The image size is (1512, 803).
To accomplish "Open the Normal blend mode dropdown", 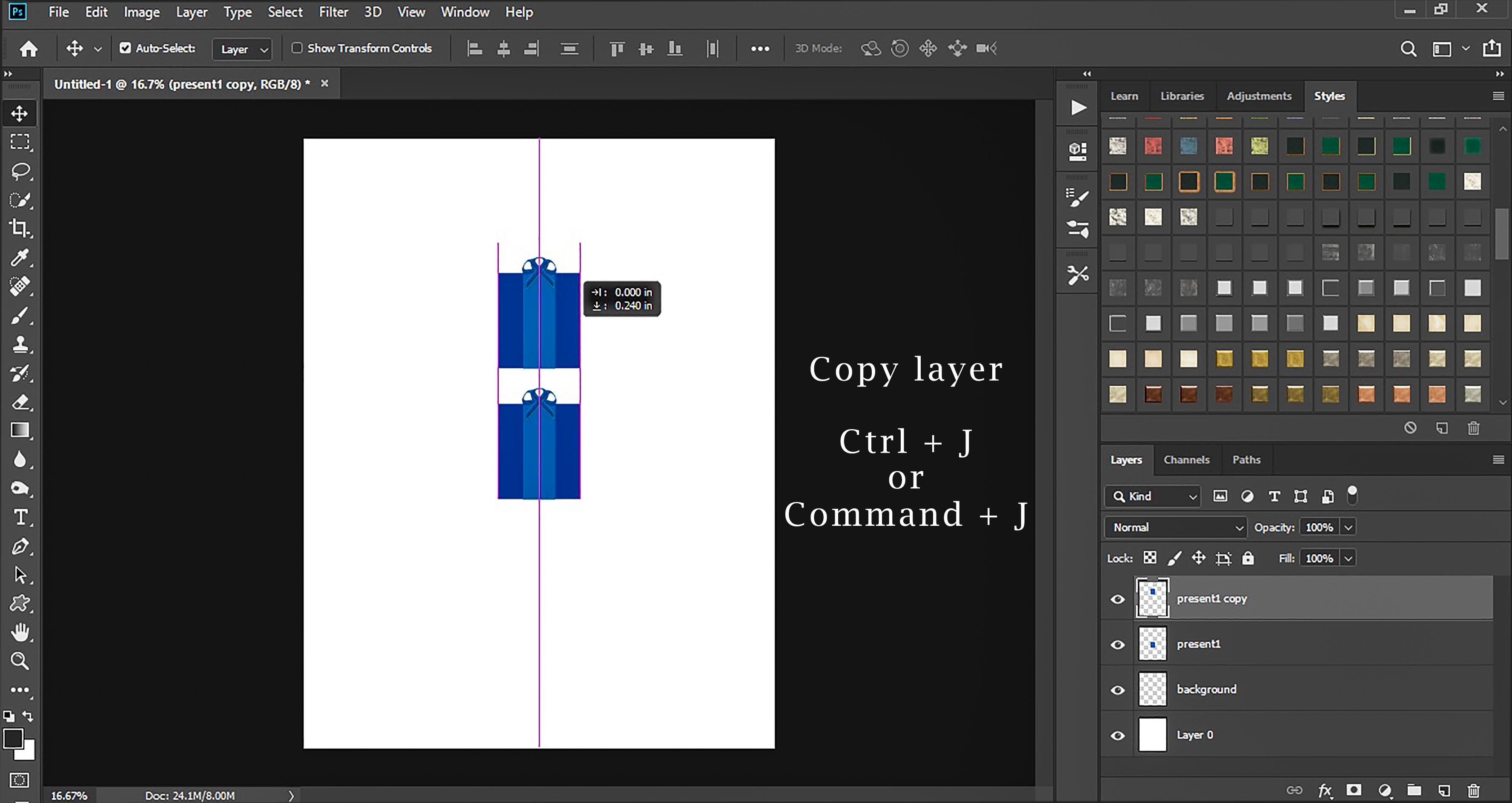I will pos(1175,527).
